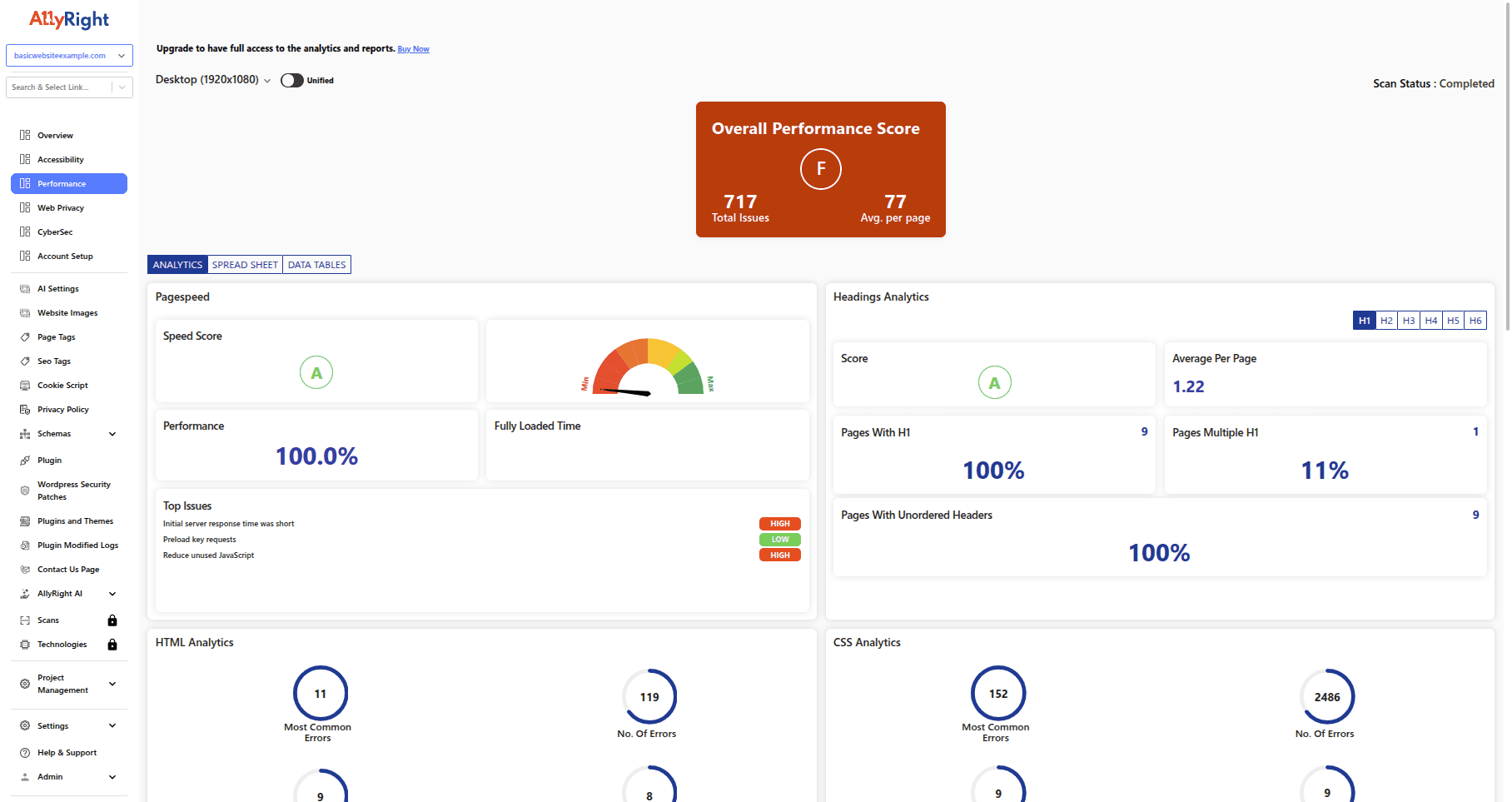Click the Website Images sidebar icon

[x=25, y=312]
